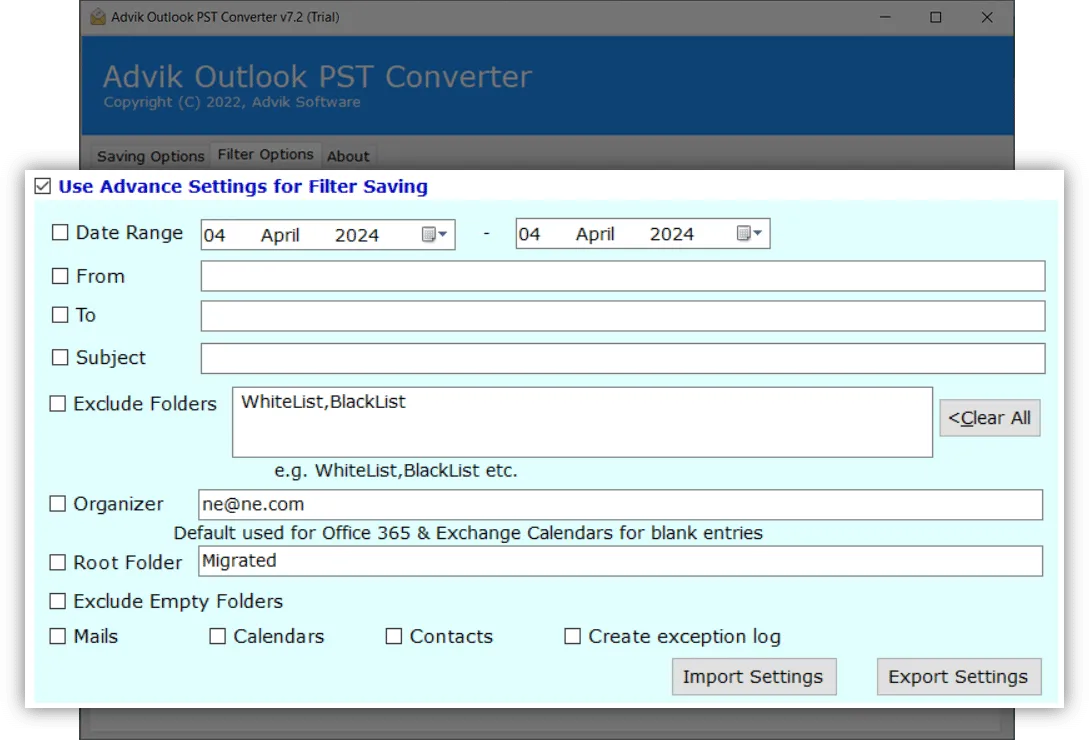This screenshot has width=1089, height=740.
Task: Expand the start date dropdown arrow
Action: 443,234
